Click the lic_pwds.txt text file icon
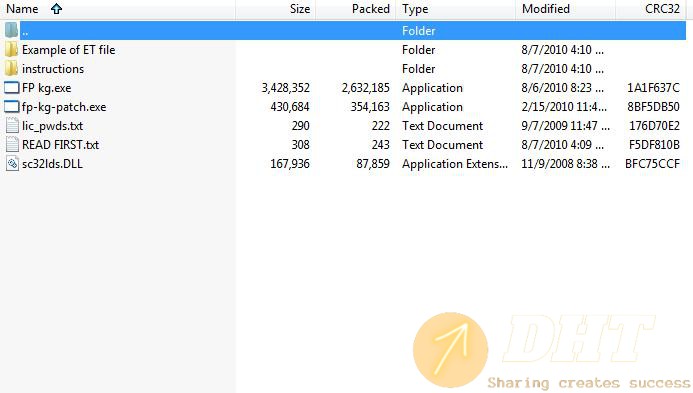 click(12, 126)
